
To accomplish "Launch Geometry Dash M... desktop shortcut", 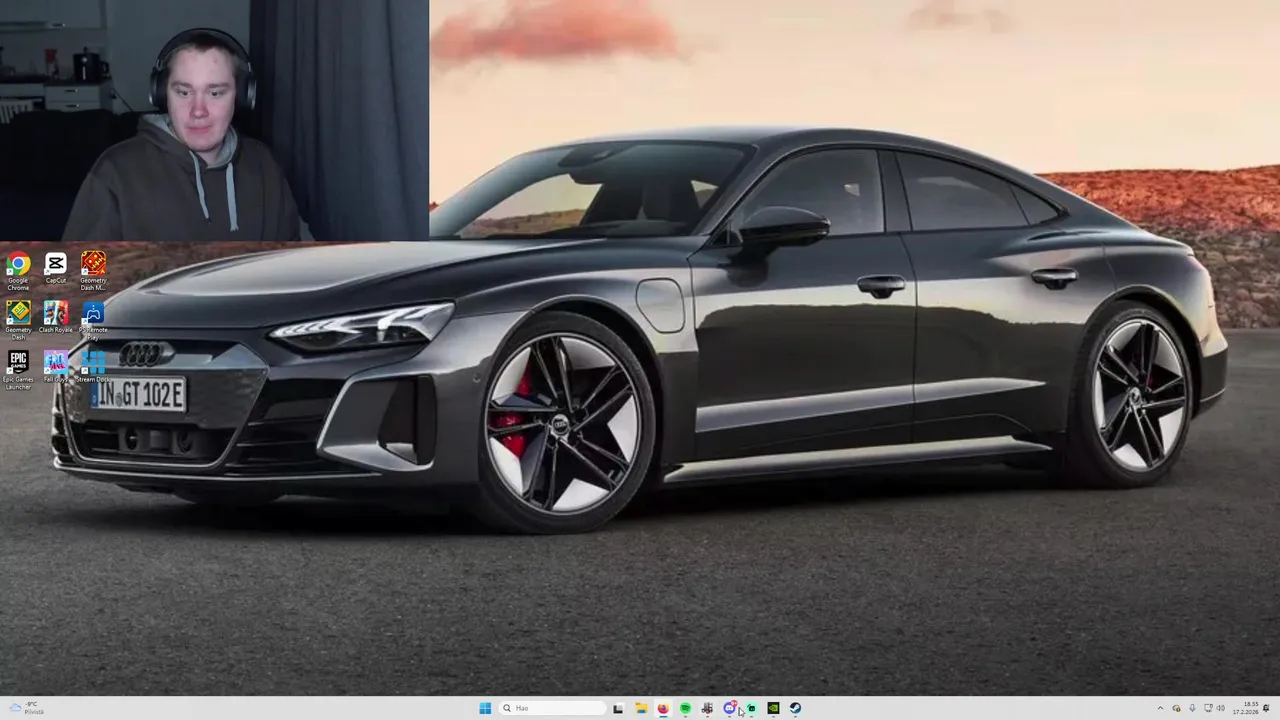I will pyautogui.click(x=93, y=270).
